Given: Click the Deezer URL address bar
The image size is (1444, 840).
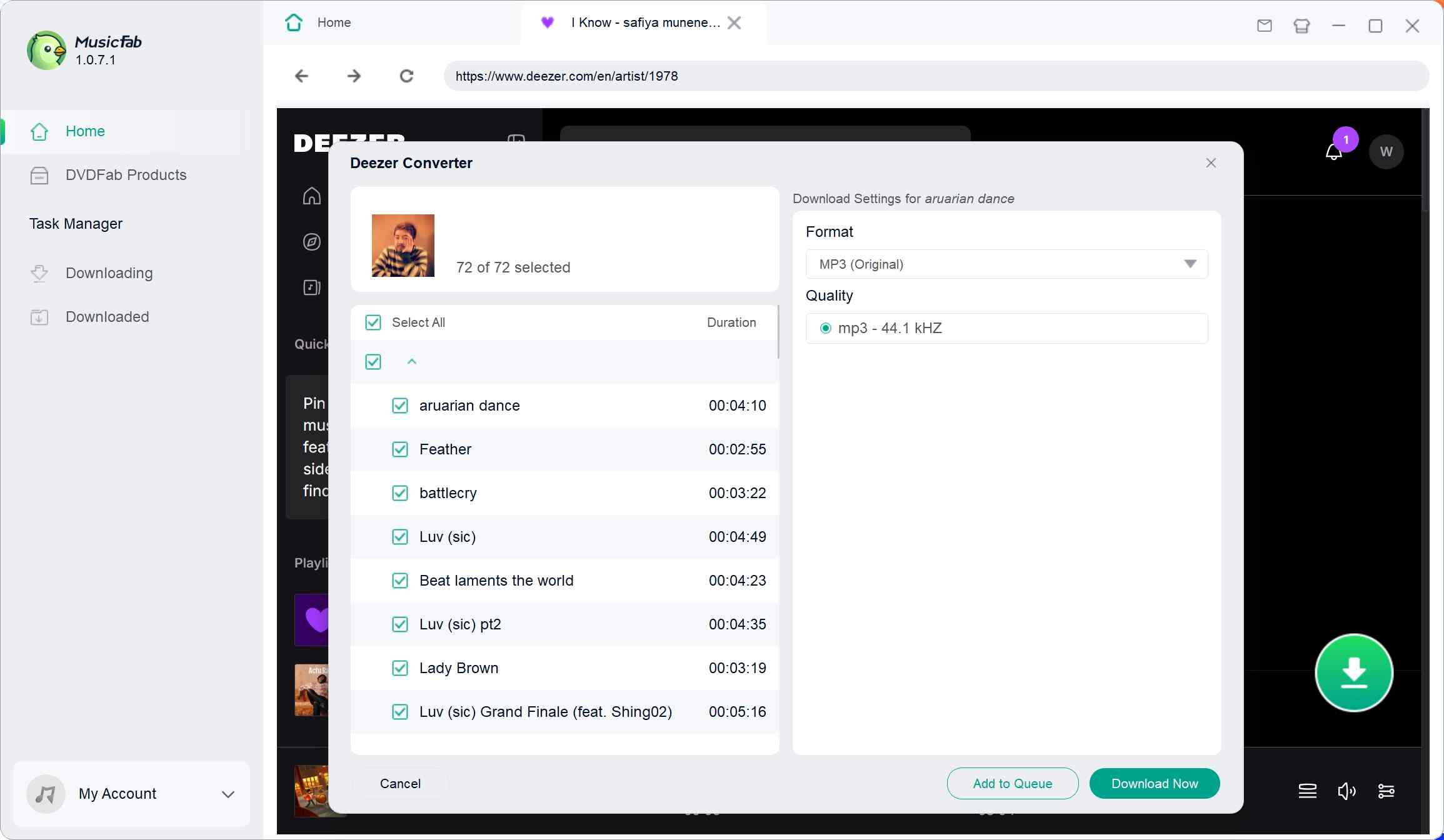Looking at the screenshot, I should coord(936,76).
